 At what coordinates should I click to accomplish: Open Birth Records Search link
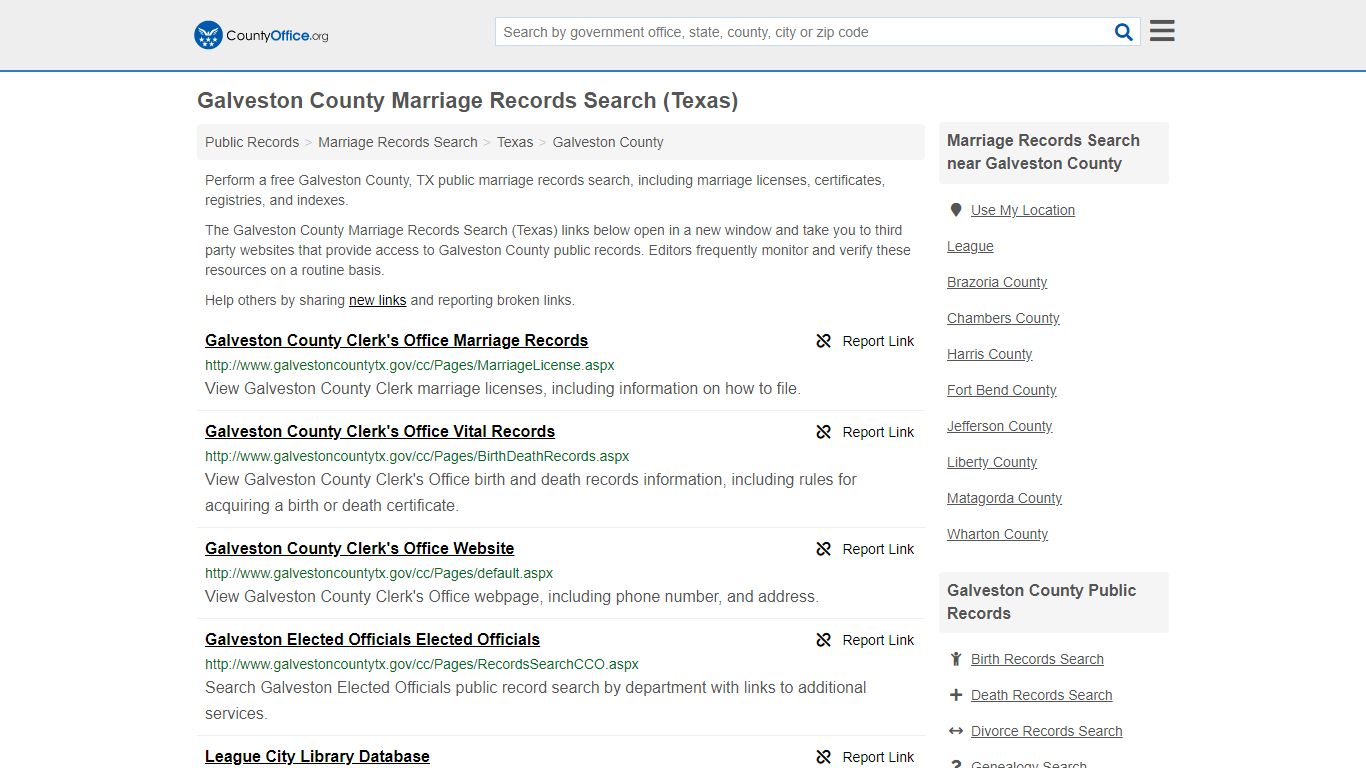[x=1037, y=659]
